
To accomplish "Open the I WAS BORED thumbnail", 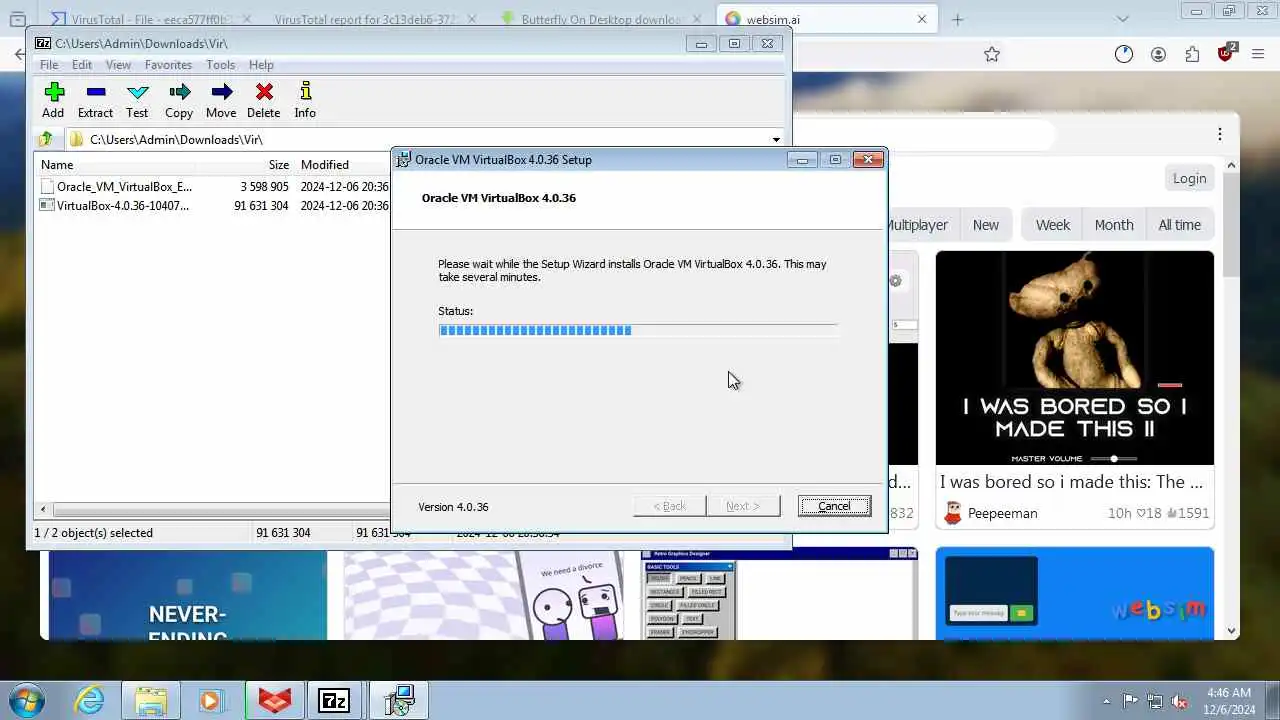I will coord(1075,358).
